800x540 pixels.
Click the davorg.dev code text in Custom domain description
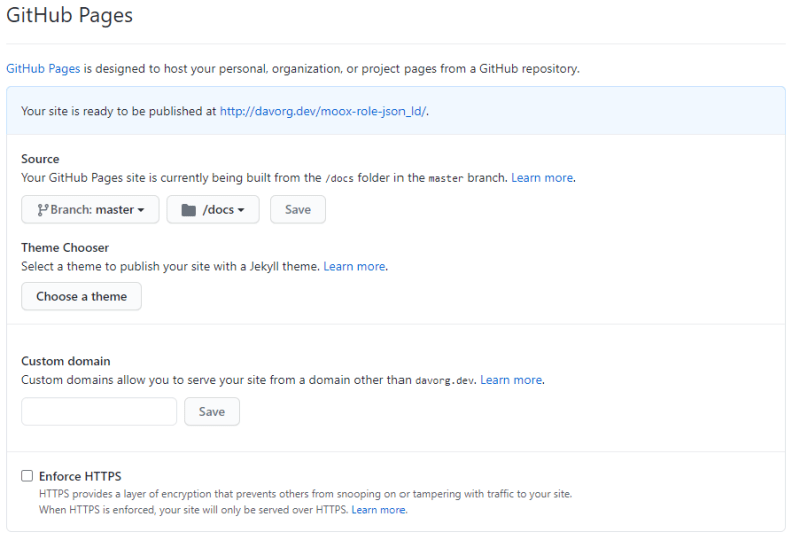pos(444,381)
